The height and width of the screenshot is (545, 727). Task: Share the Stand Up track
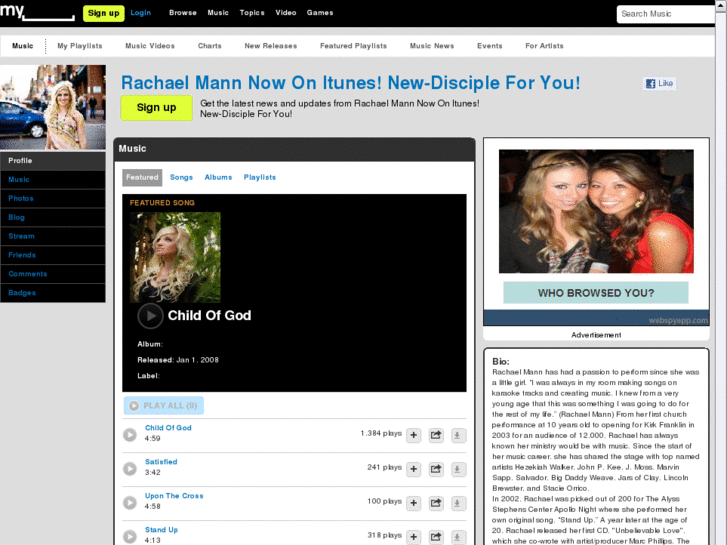coord(436,537)
